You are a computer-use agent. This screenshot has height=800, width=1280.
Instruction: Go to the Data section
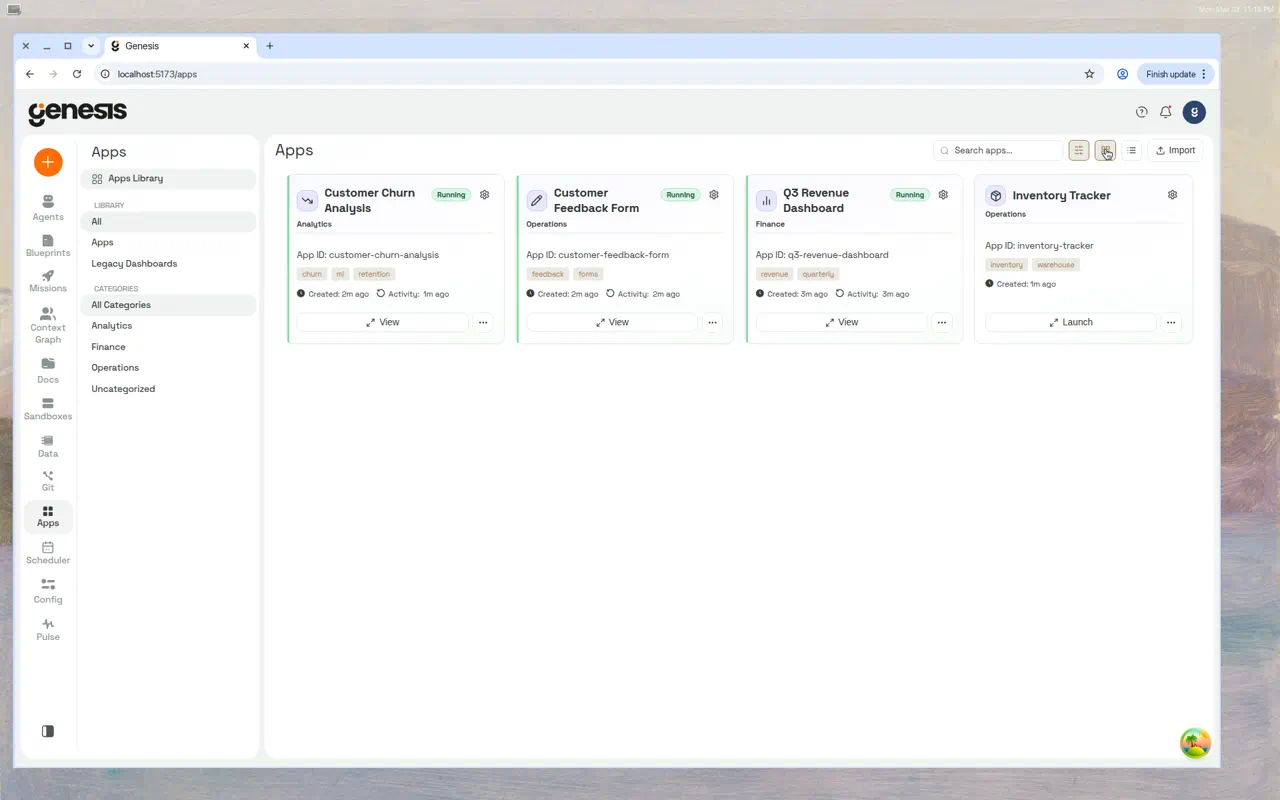48,446
